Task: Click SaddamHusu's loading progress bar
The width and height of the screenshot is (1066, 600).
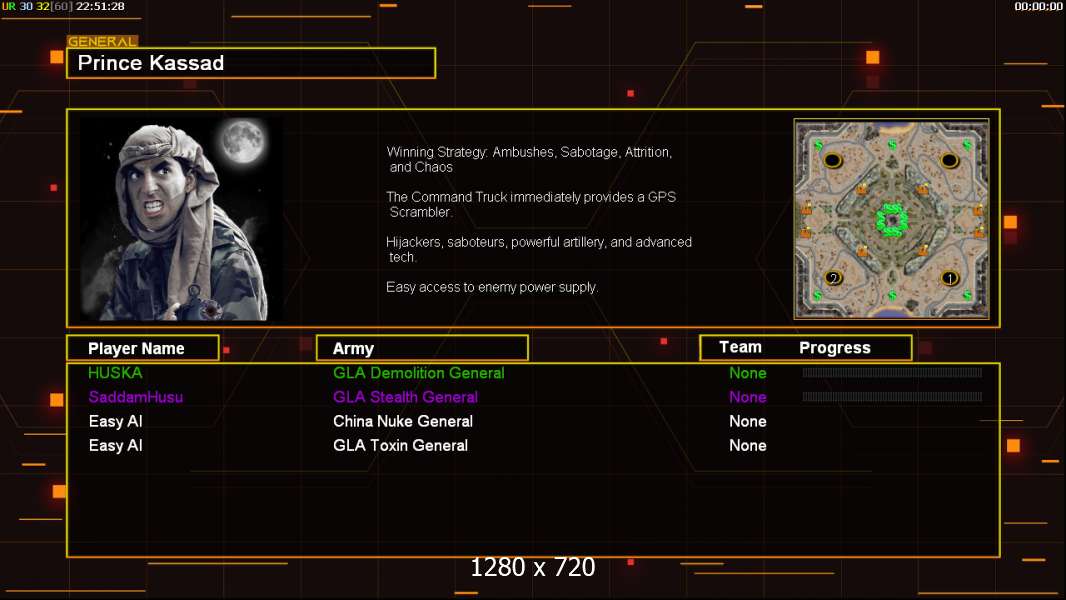Action: pos(892,397)
